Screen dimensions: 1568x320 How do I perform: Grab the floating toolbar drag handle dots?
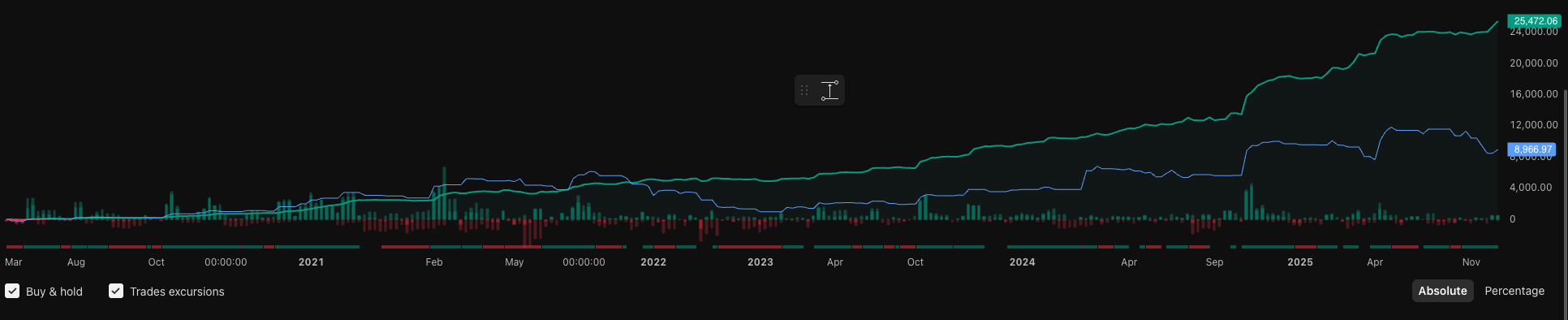[x=804, y=90]
